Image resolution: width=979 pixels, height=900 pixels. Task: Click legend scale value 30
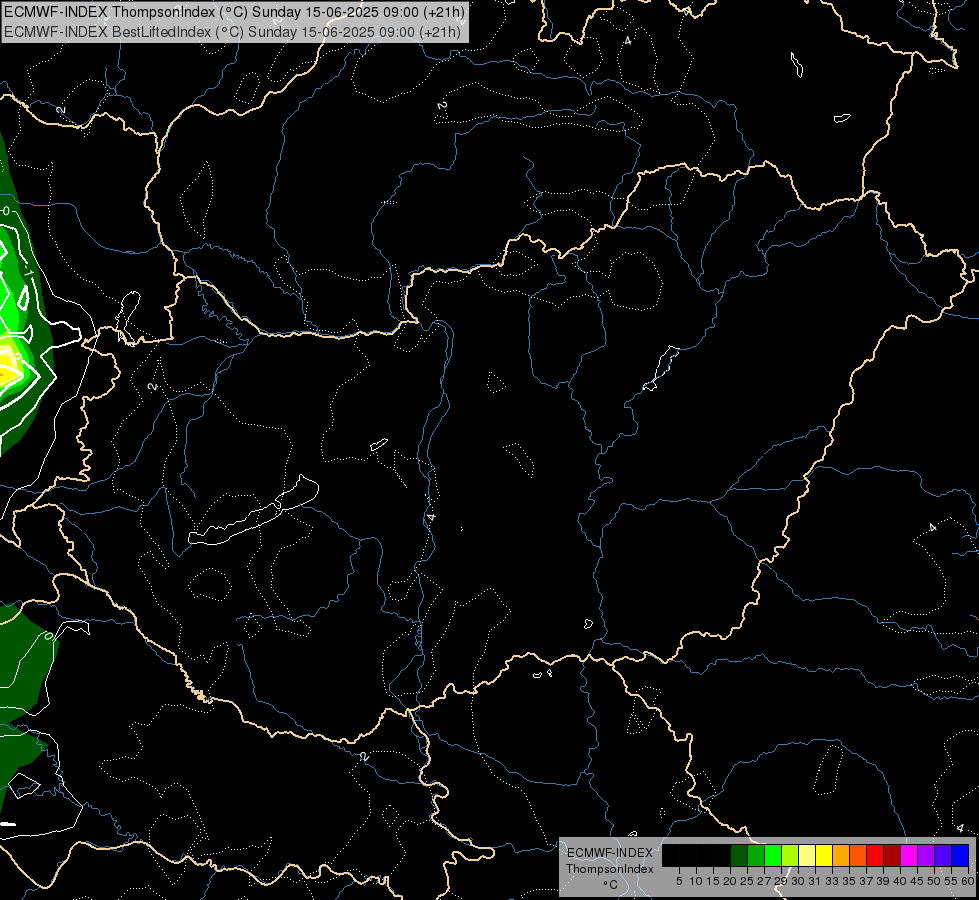point(798,881)
